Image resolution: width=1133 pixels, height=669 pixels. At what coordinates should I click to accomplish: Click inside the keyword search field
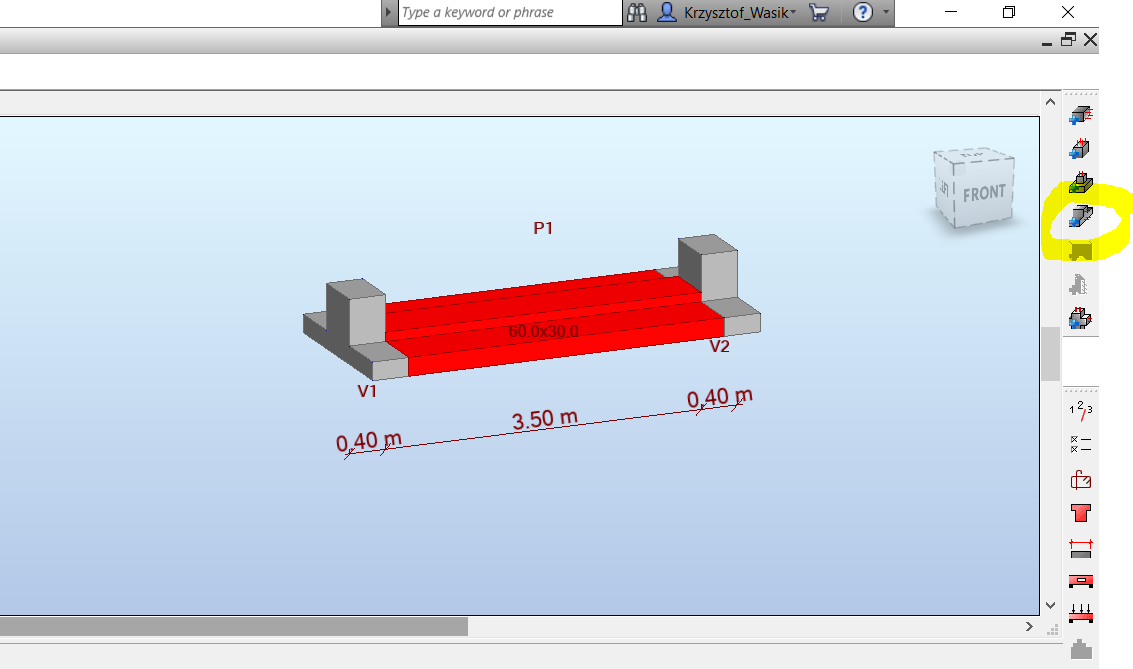click(500, 13)
